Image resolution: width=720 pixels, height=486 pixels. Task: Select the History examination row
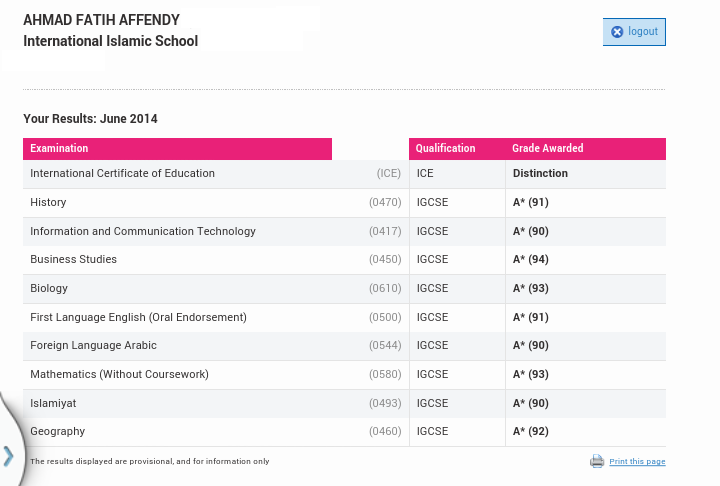(x=48, y=202)
